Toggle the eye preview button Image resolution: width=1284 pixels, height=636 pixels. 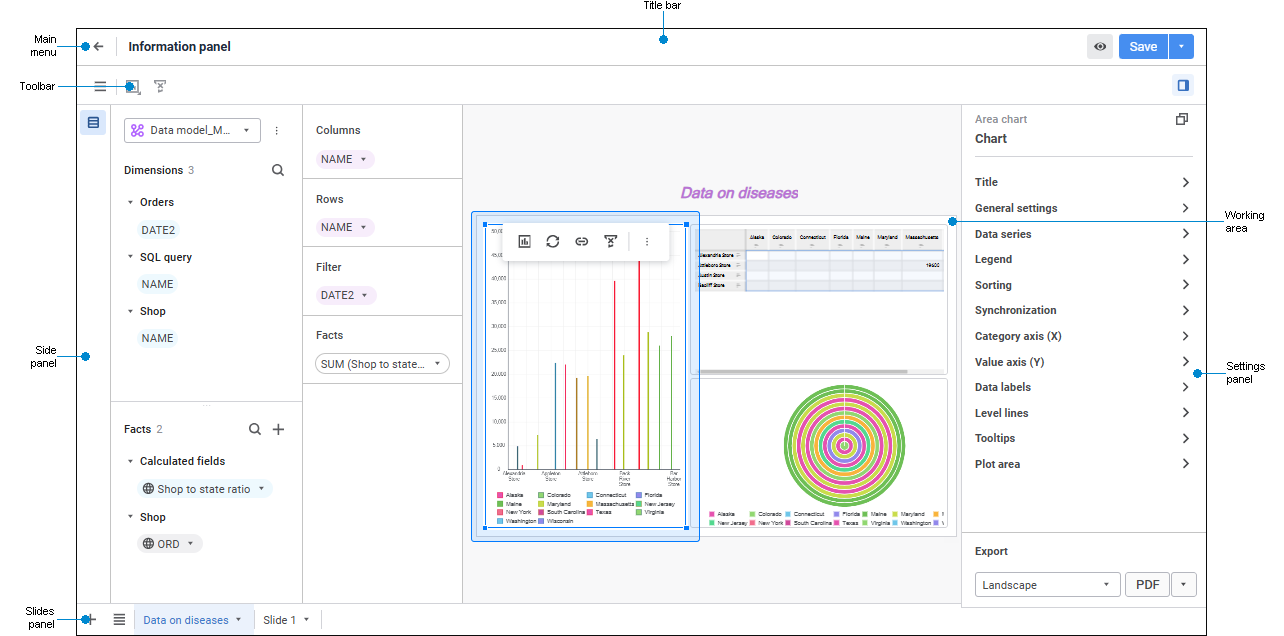coord(1100,47)
